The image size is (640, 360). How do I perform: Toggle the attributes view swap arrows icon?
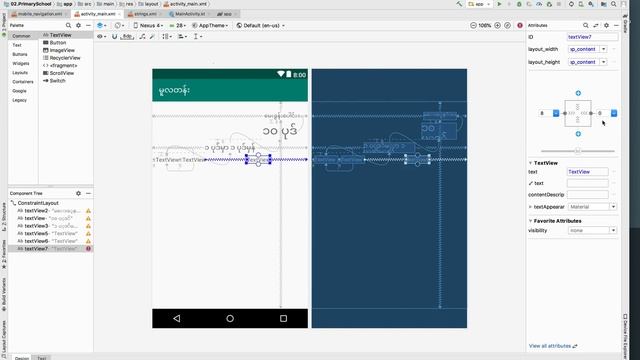(x=596, y=25)
